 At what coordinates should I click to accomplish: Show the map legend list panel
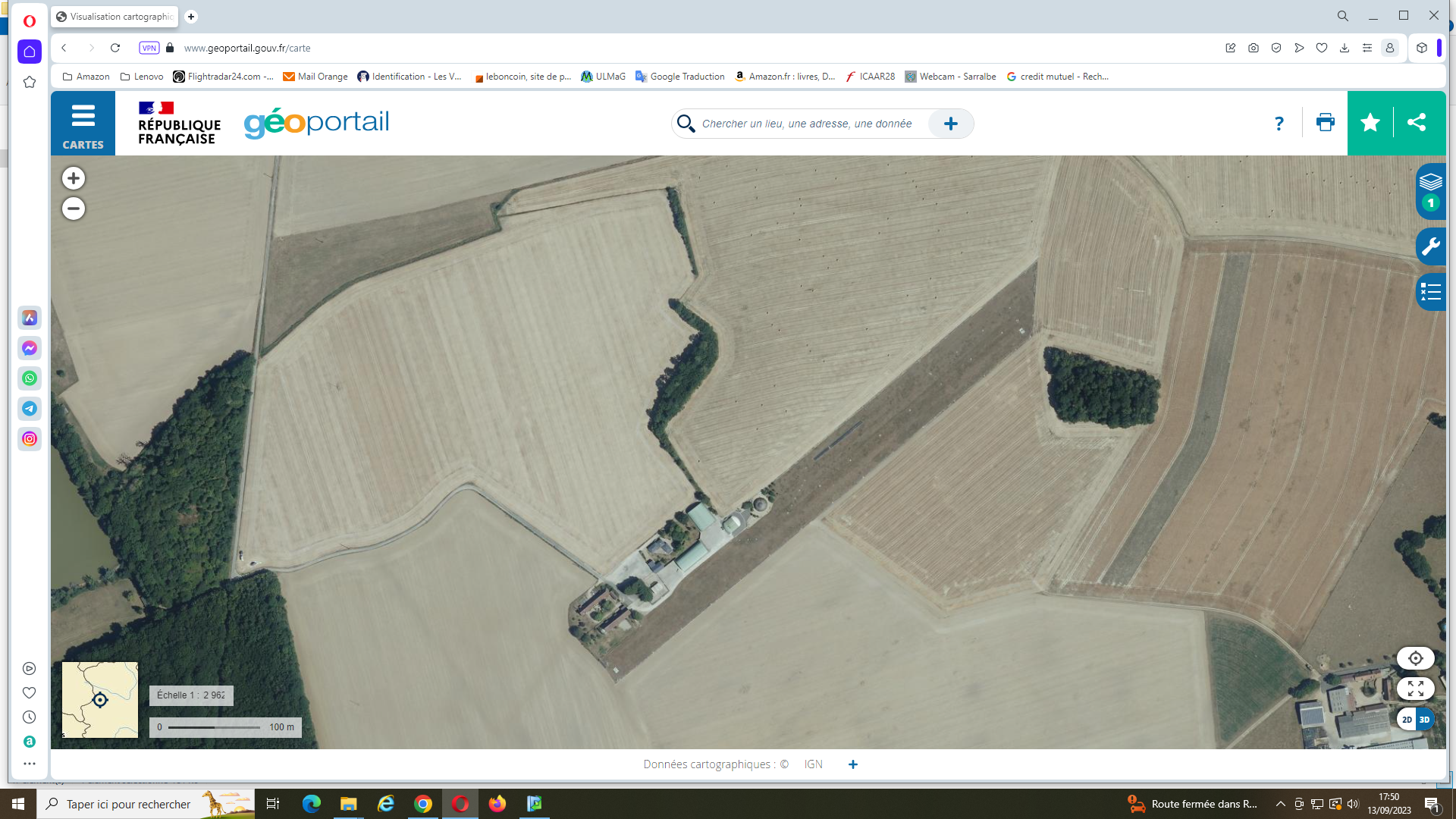[1430, 292]
